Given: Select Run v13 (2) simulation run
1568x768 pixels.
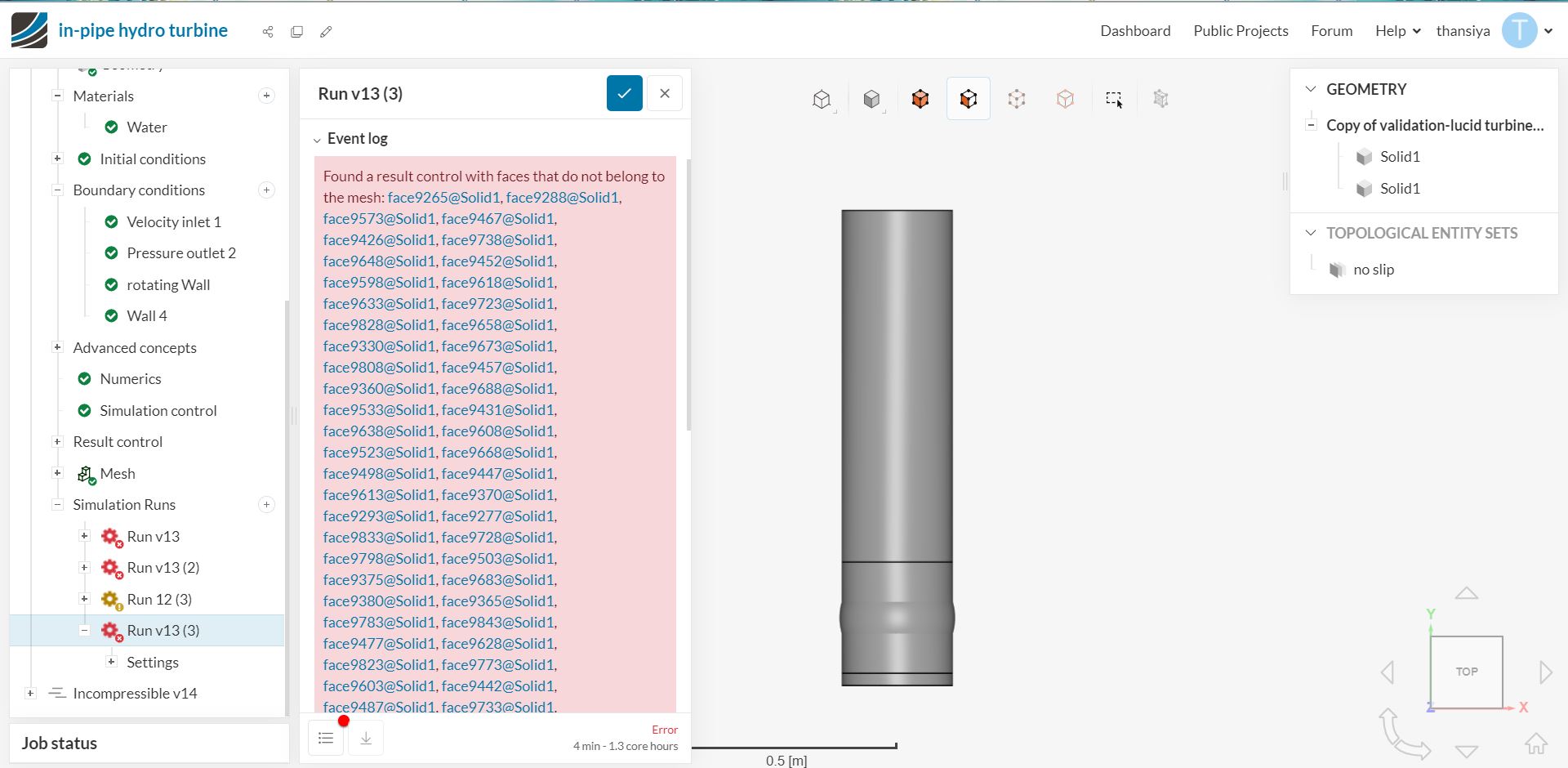Looking at the screenshot, I should [163, 568].
